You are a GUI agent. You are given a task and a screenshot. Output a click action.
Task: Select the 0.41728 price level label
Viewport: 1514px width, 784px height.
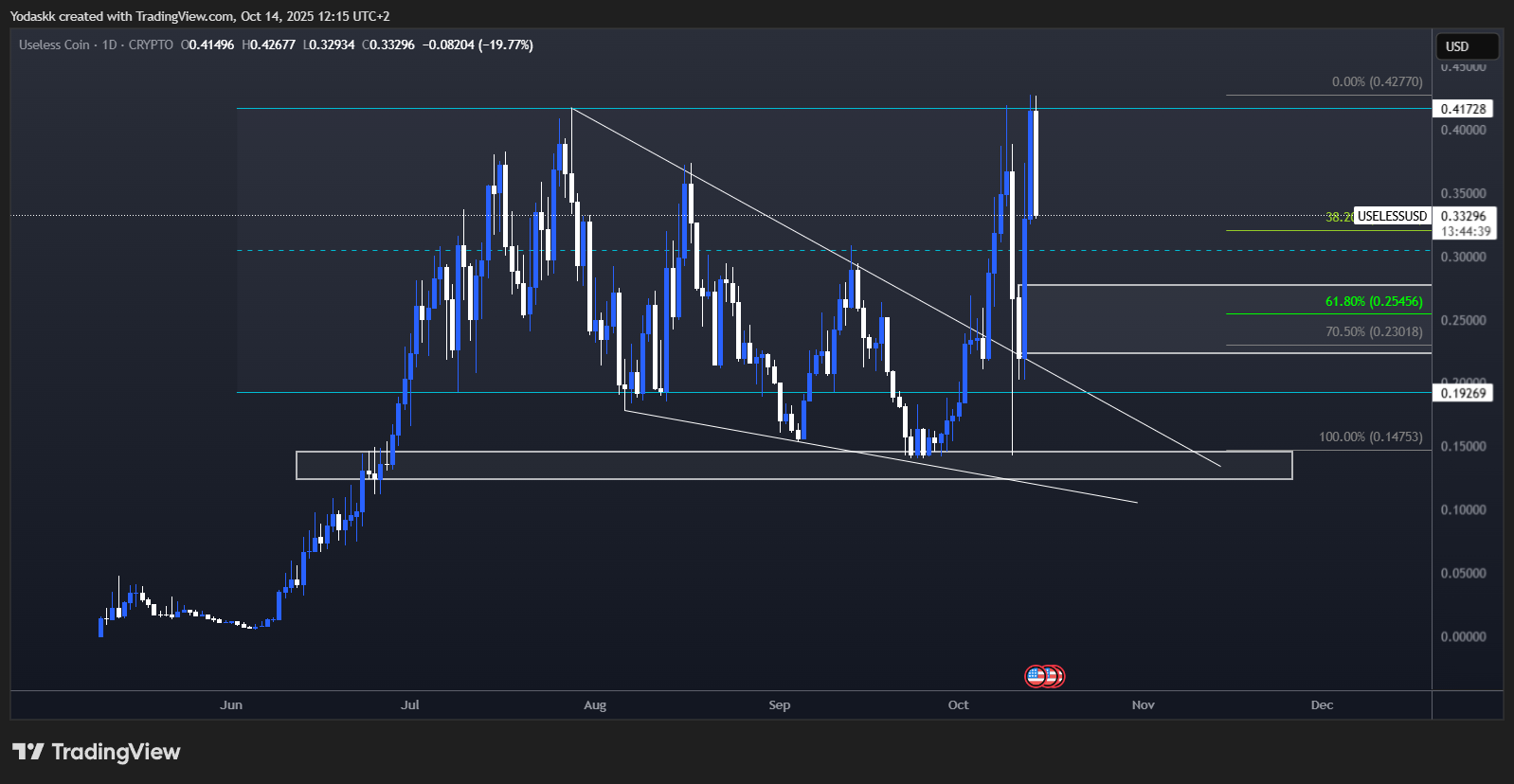[x=1463, y=109]
